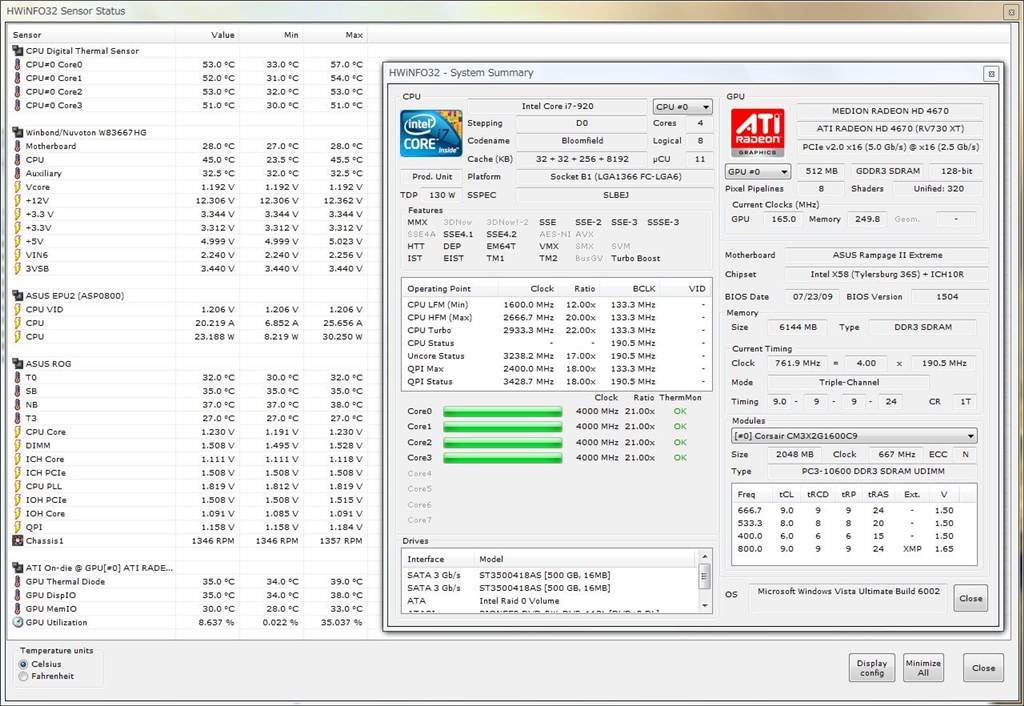Screen dimensions: 1024x706
Task: Select the CPU Digital Thermal Sensor group icon
Action: pos(17,51)
